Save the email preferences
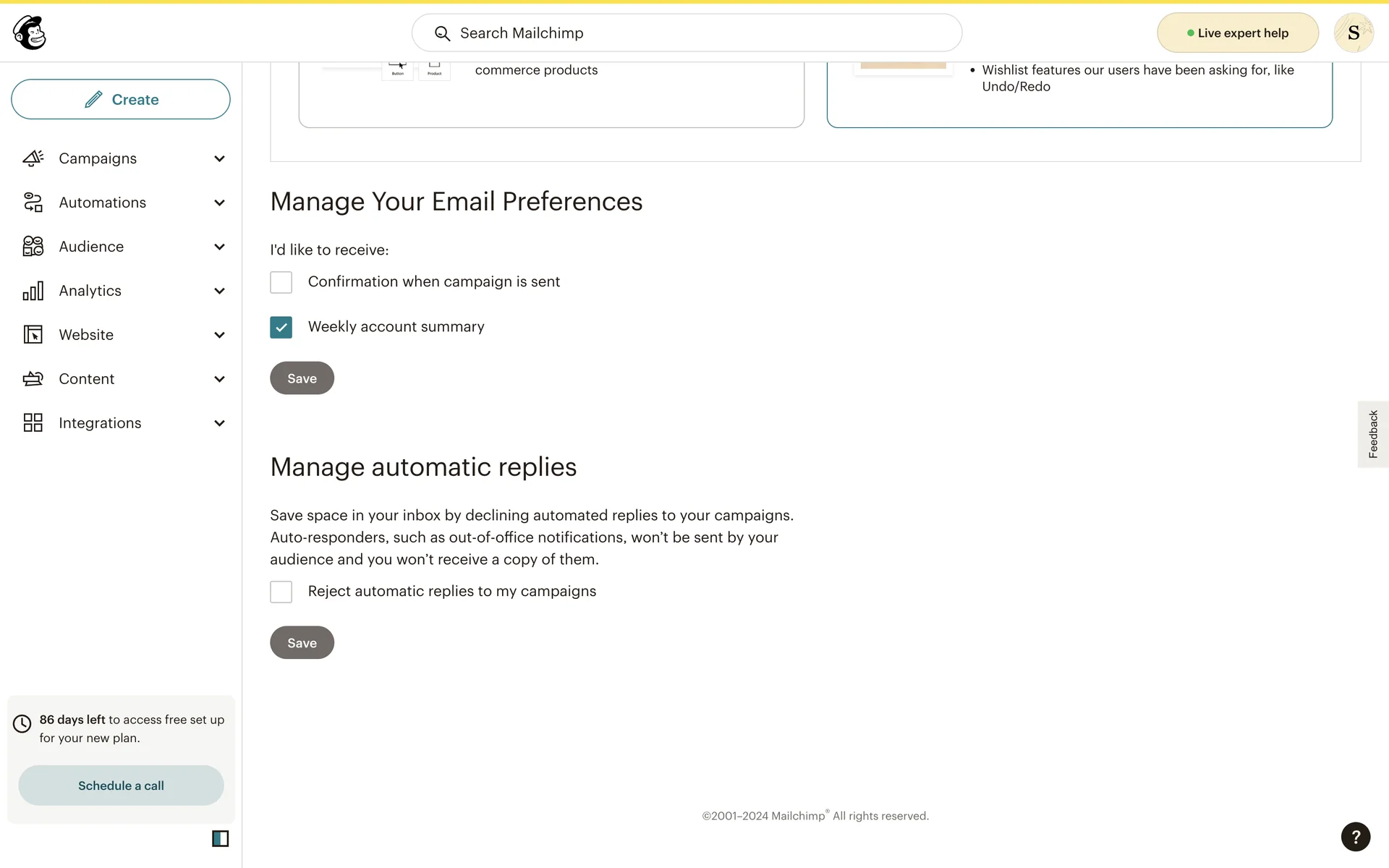This screenshot has width=1389, height=868. click(x=302, y=378)
